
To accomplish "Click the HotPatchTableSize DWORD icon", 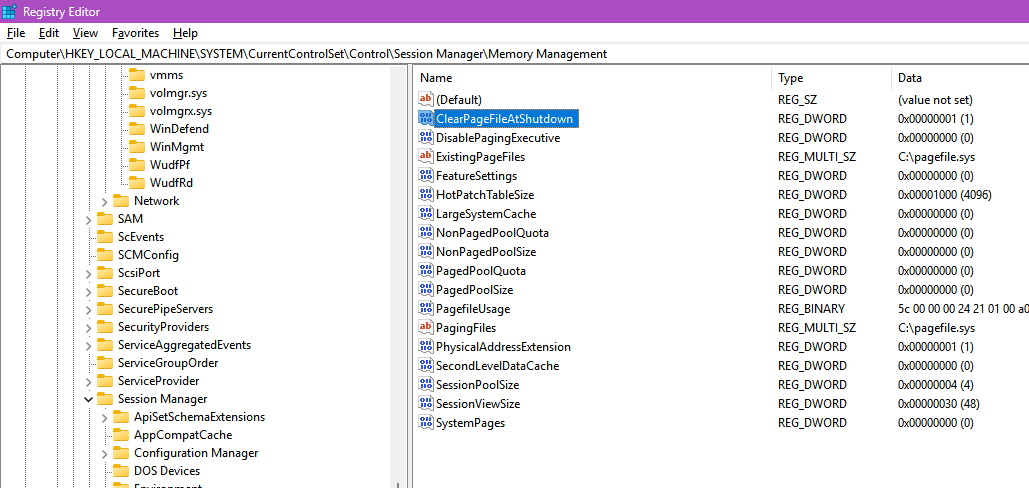I will click(427, 195).
